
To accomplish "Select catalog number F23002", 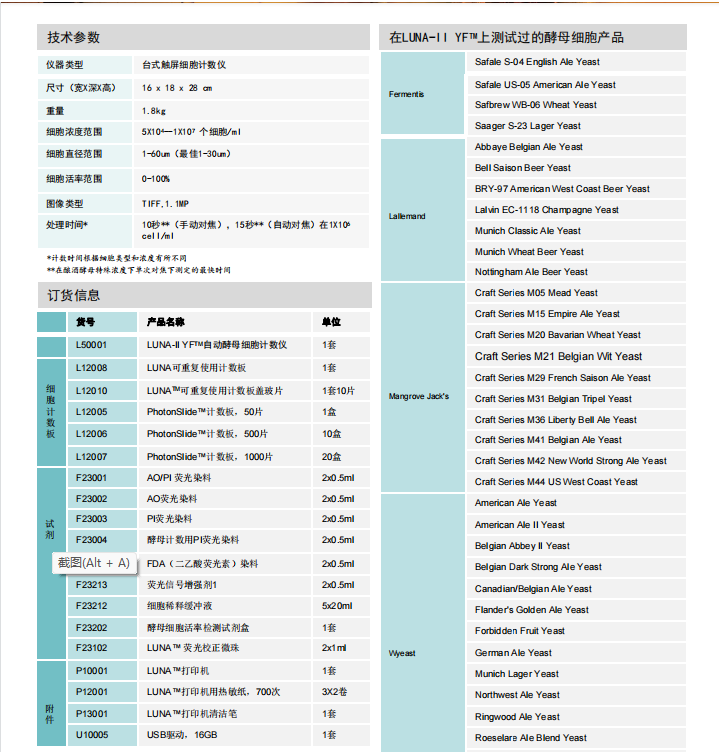I will pos(91,499).
